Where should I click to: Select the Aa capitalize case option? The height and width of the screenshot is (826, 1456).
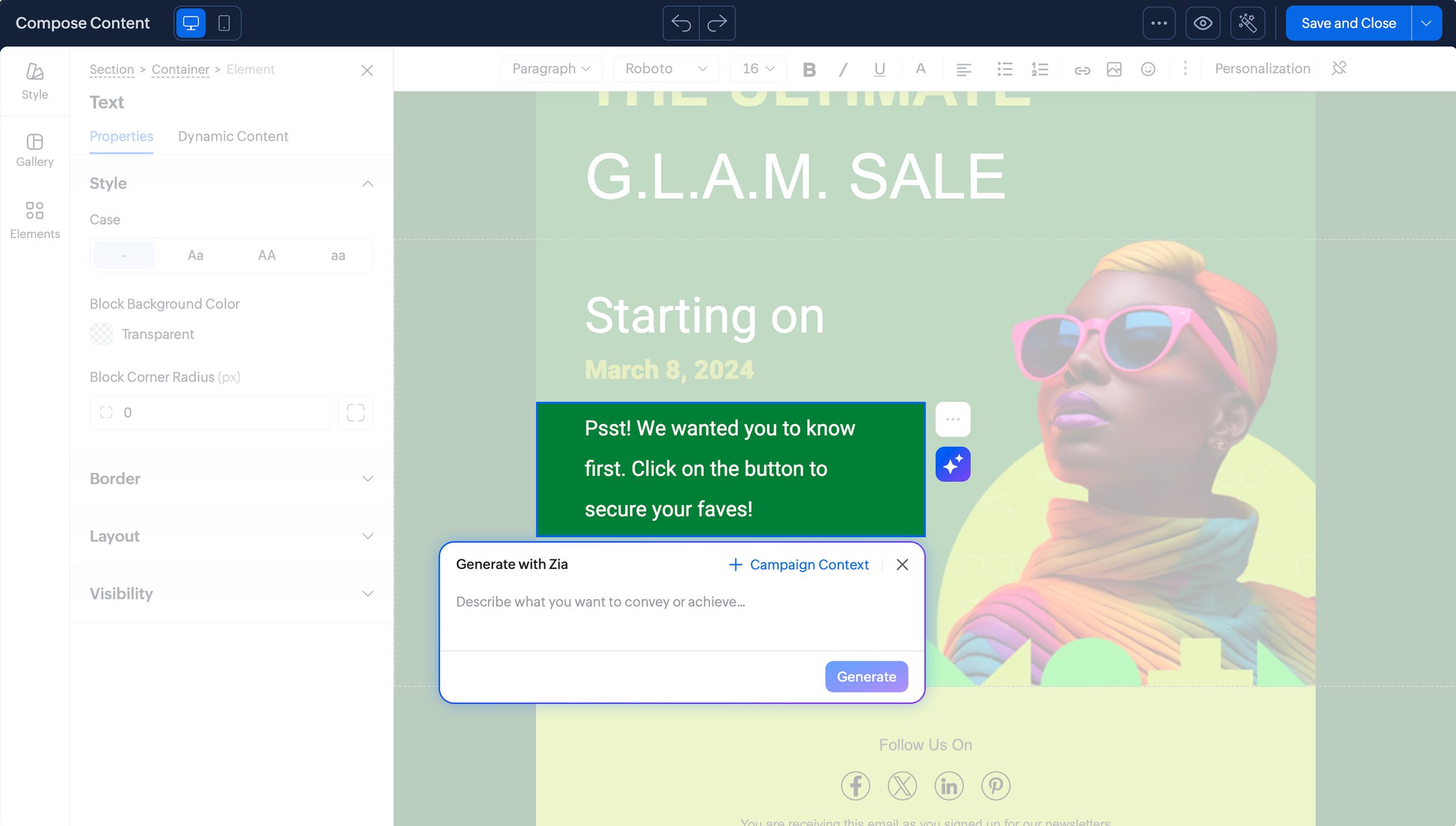[x=196, y=255]
